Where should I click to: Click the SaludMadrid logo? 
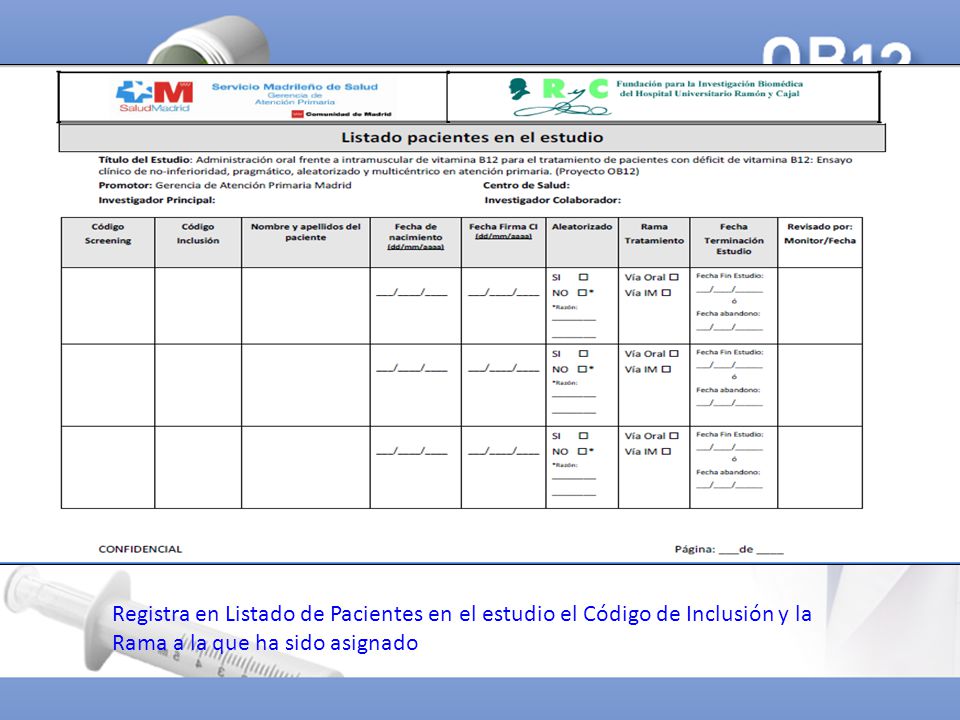[154, 97]
